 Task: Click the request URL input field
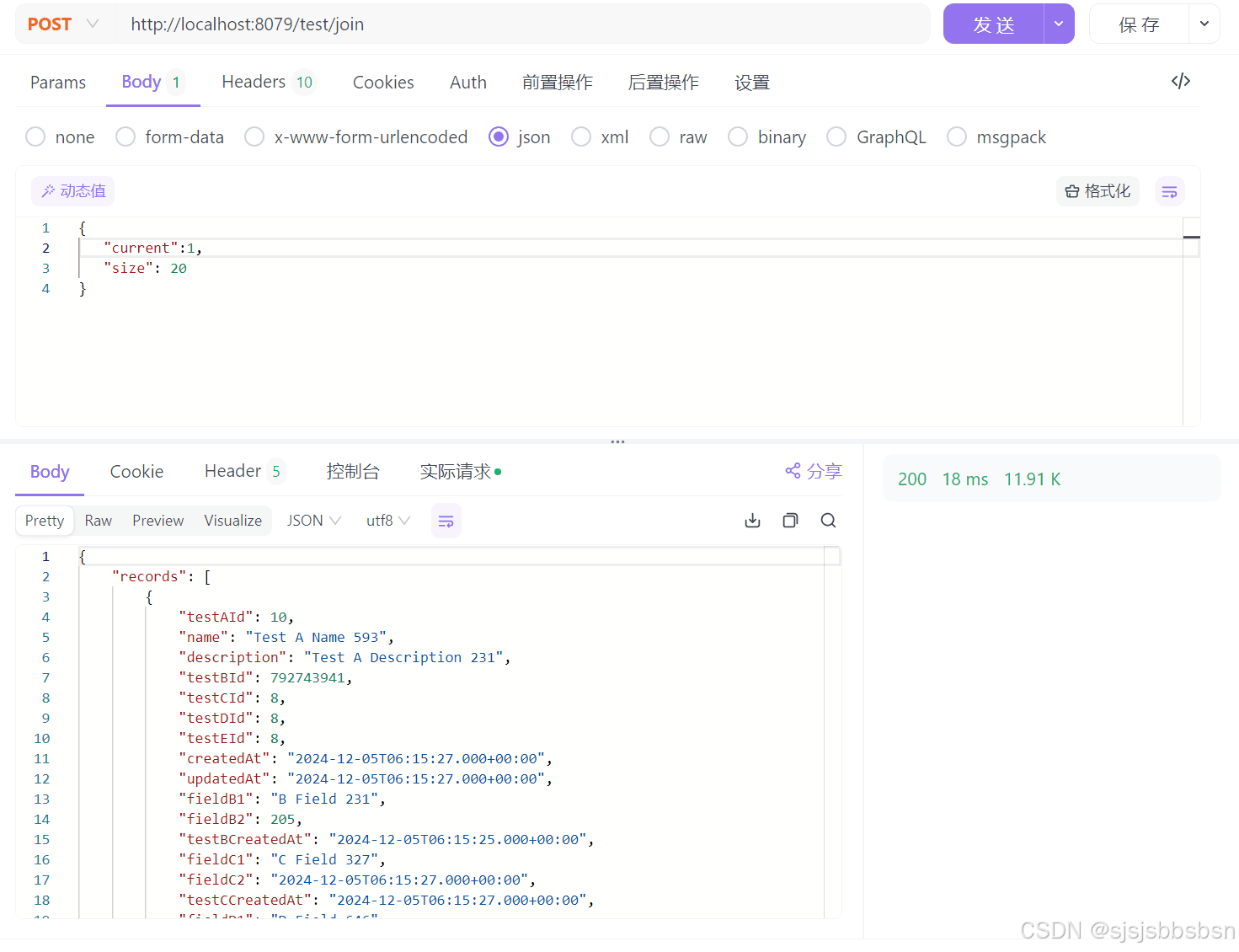(522, 24)
